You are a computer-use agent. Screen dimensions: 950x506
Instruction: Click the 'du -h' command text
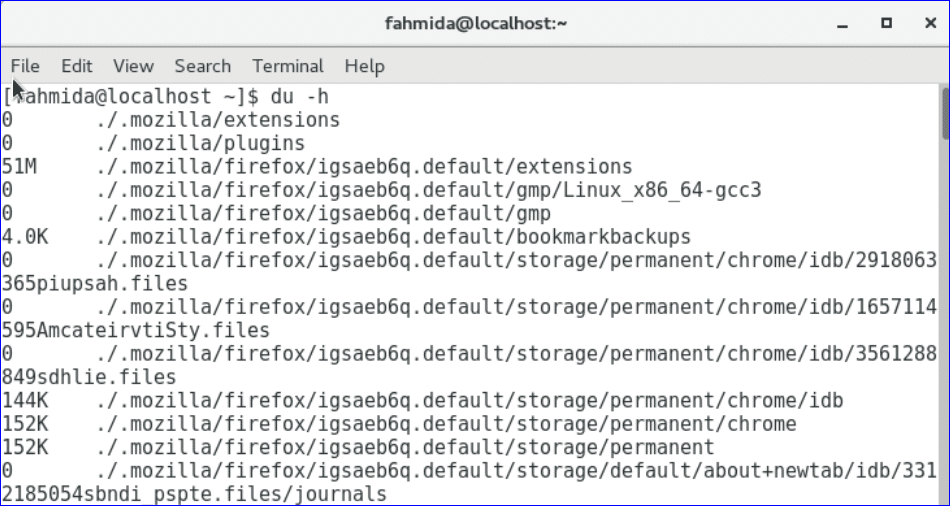point(300,97)
